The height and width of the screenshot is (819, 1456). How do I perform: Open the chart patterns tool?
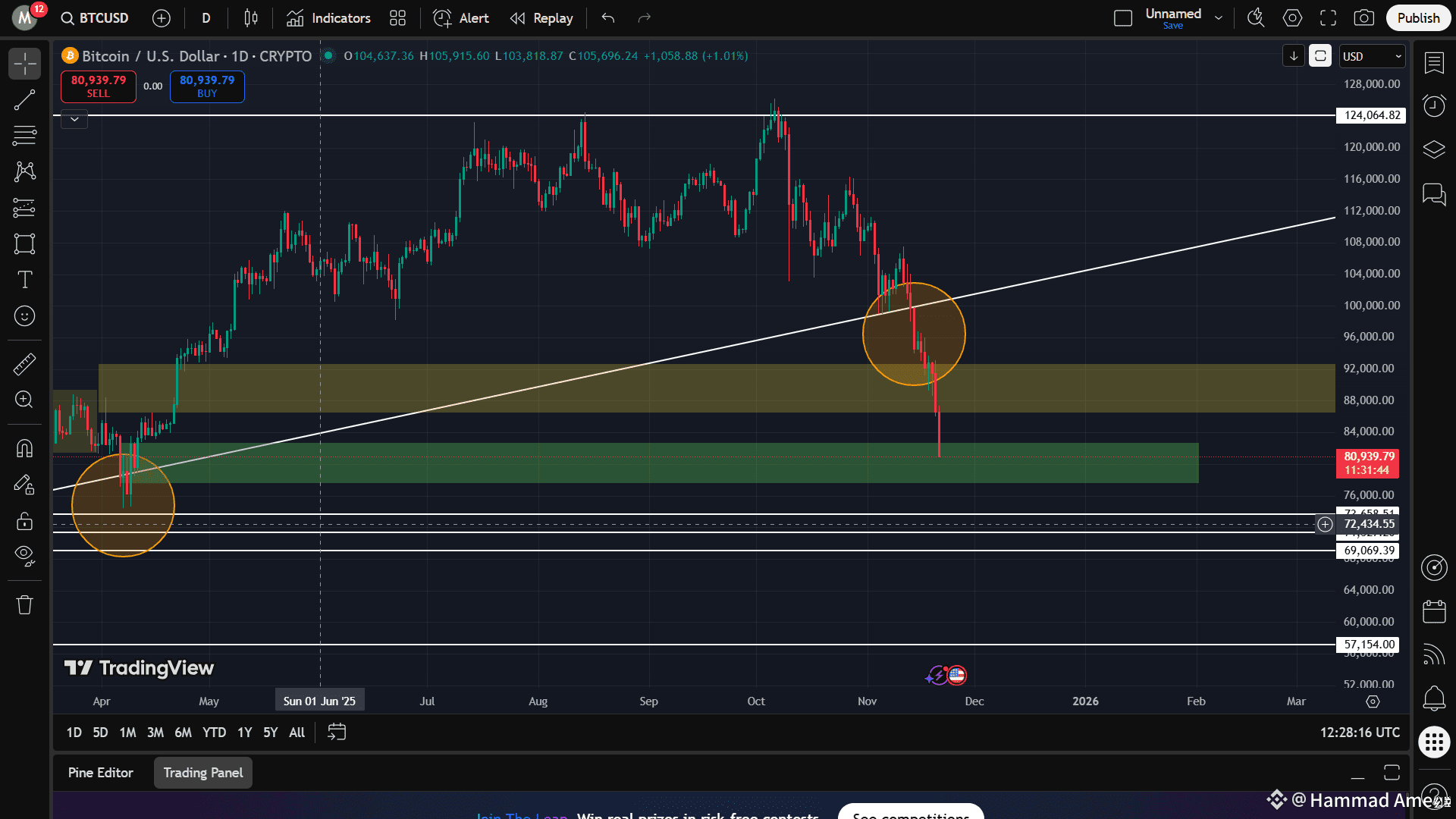coord(24,171)
